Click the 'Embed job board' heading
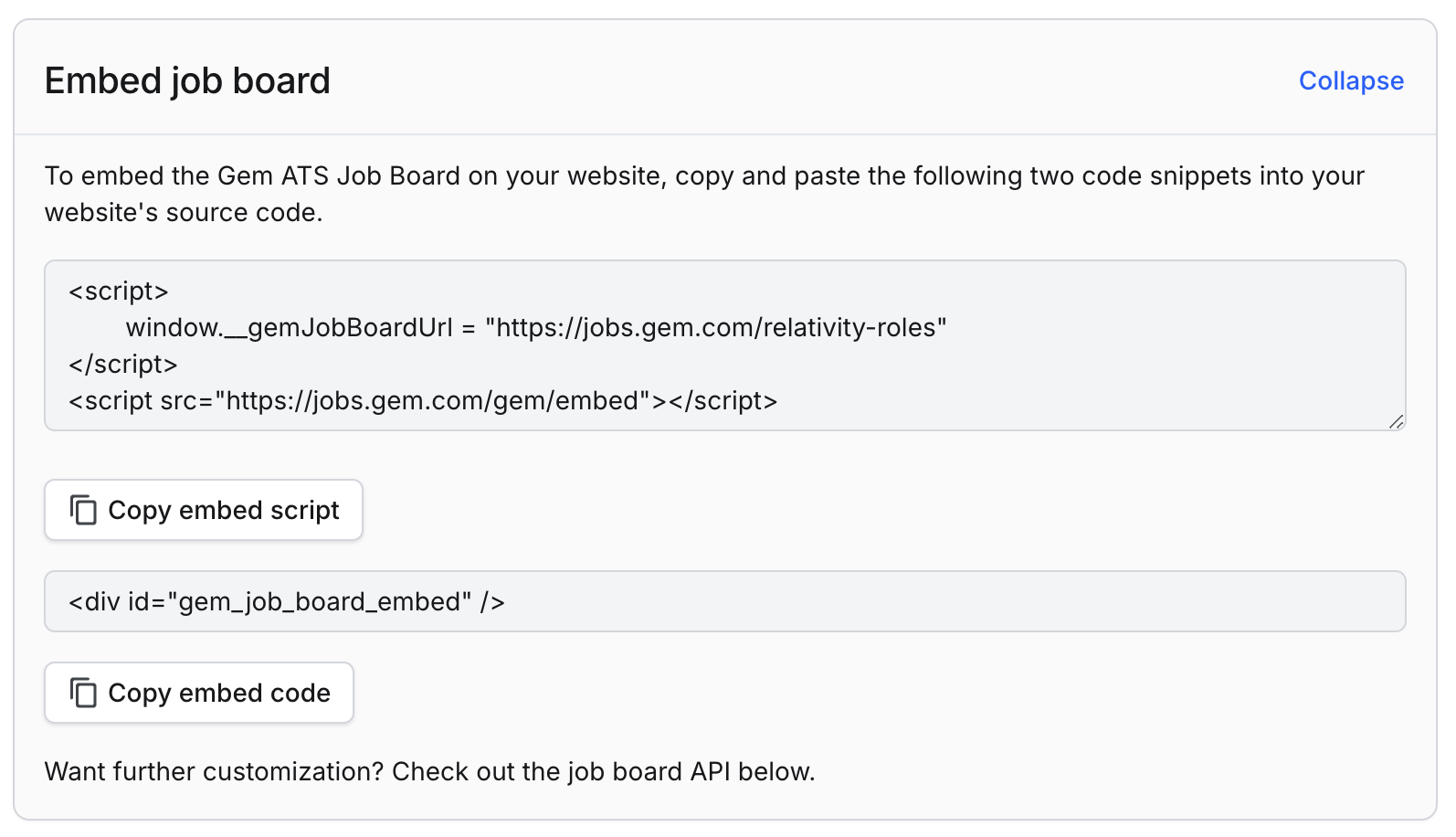 (187, 80)
